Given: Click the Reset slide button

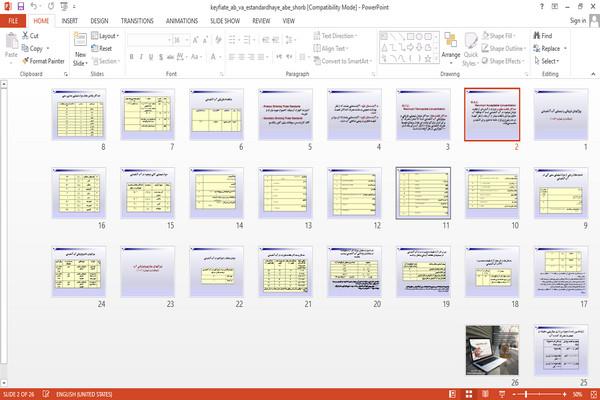Looking at the screenshot, I should (x=101, y=48).
